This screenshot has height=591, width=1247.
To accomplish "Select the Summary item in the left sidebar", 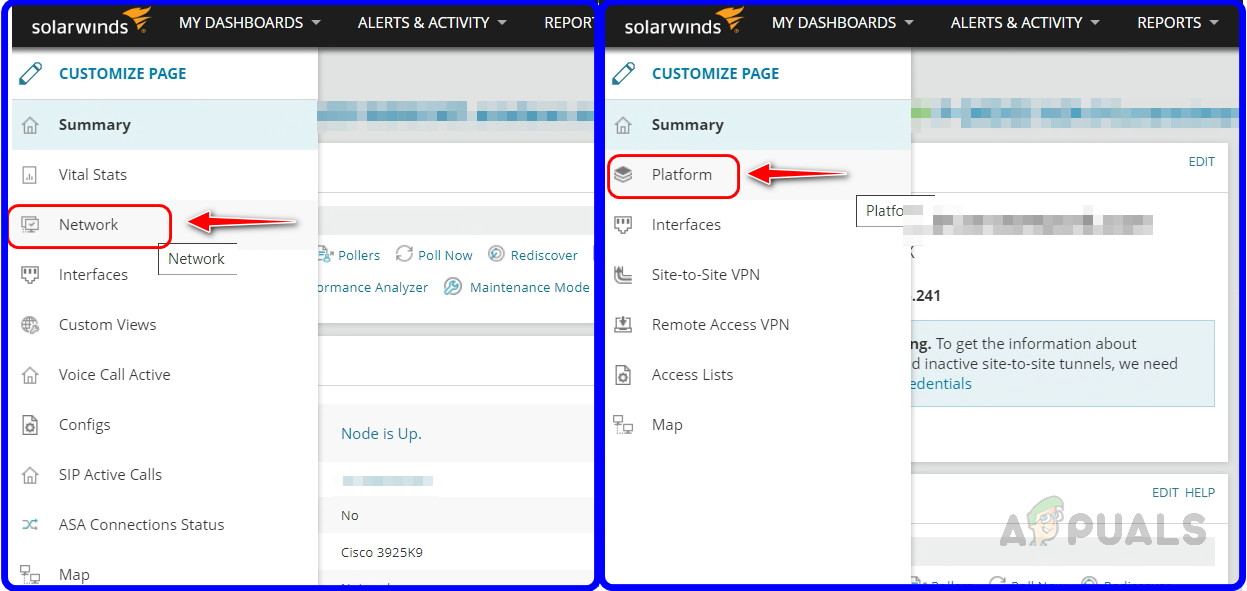I will click(165, 125).
